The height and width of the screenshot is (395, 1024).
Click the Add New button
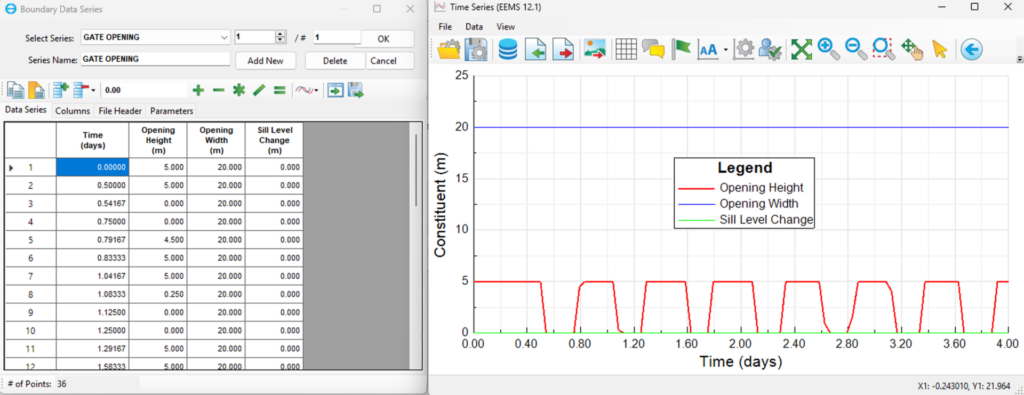click(265, 61)
